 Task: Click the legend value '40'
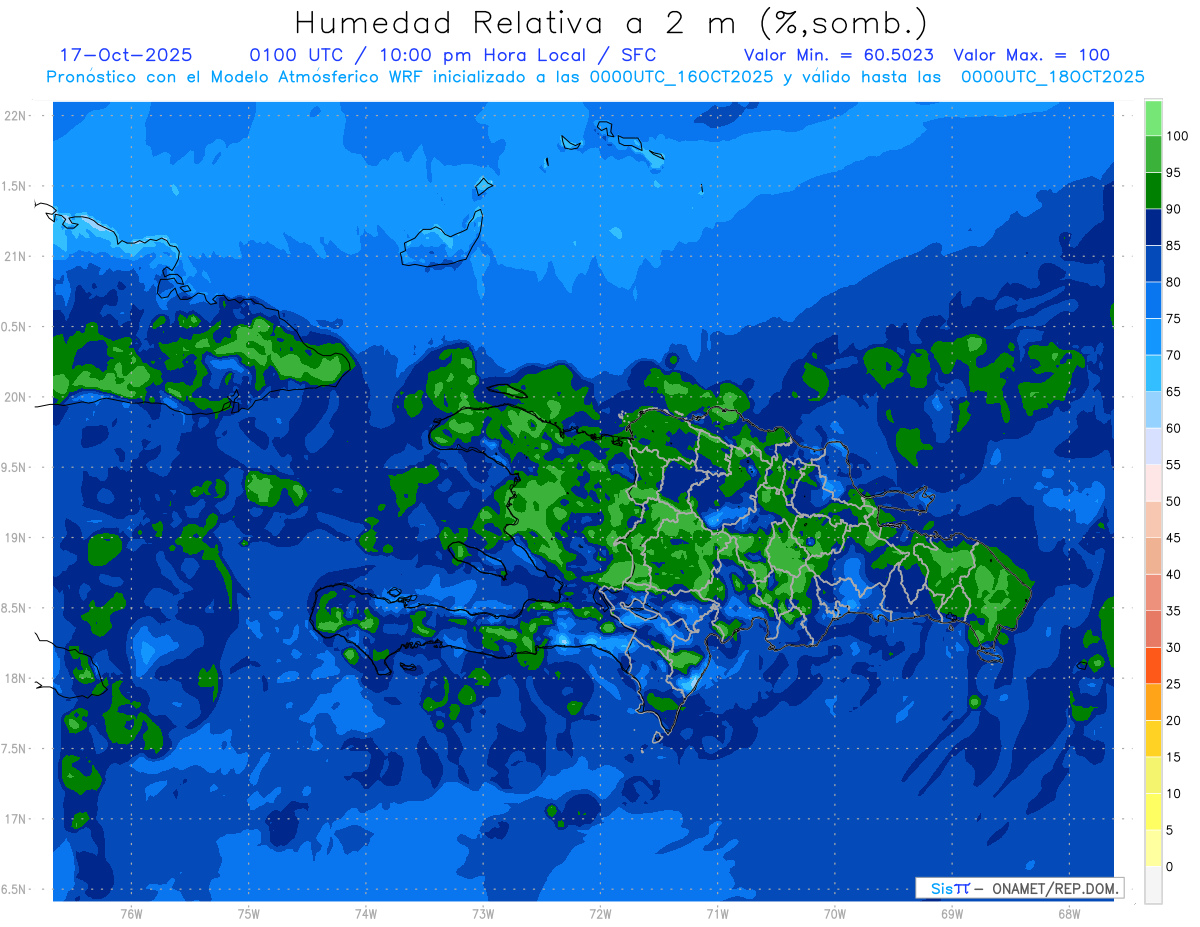pos(1173,574)
